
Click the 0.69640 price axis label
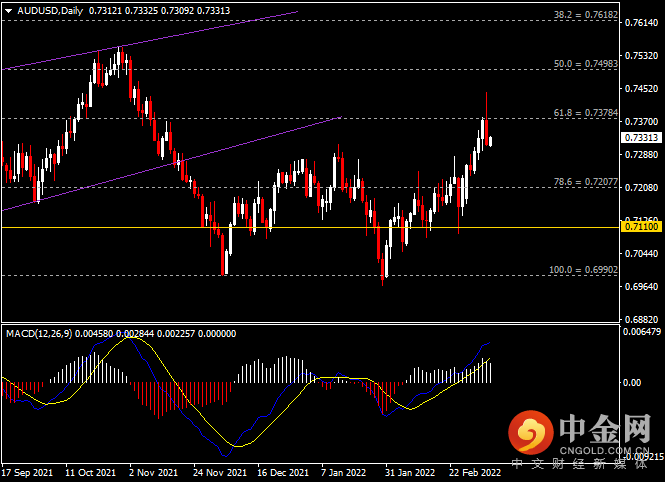(640, 286)
